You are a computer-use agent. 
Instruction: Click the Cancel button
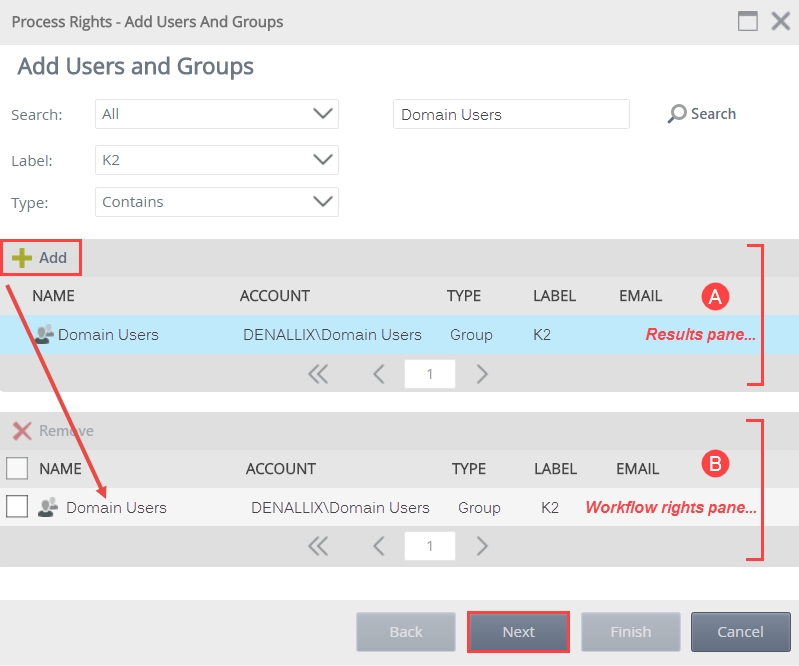click(x=740, y=632)
